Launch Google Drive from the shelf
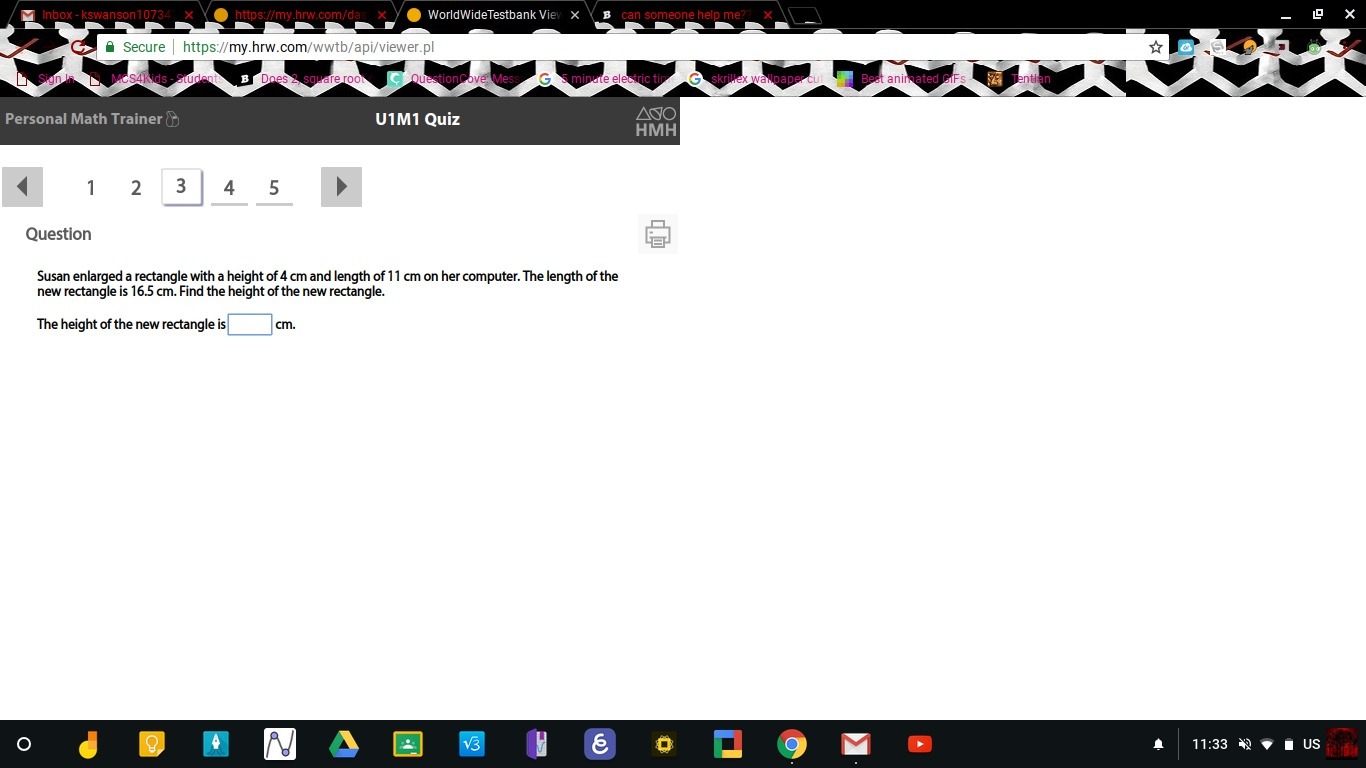1366x768 pixels. click(x=344, y=744)
